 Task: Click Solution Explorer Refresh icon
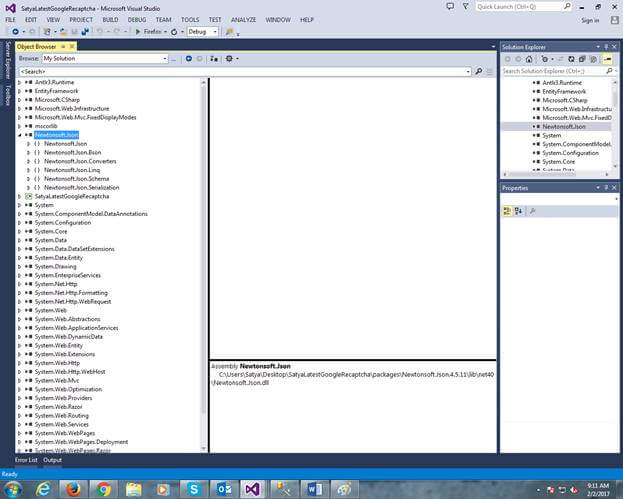point(571,59)
